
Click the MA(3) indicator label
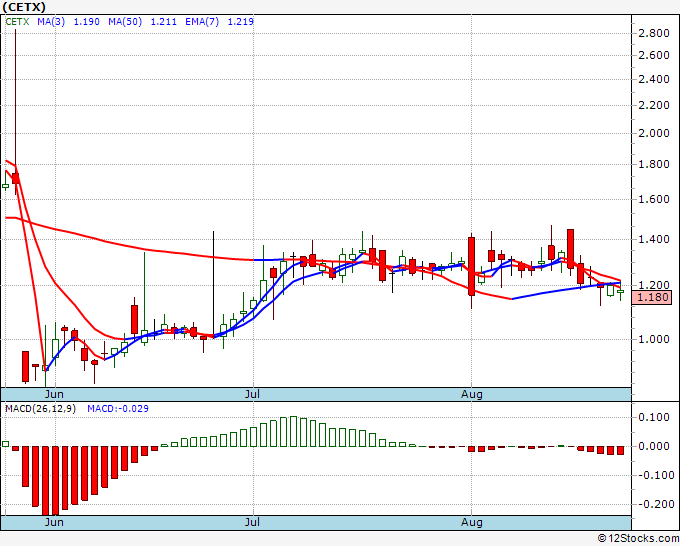tap(51, 22)
